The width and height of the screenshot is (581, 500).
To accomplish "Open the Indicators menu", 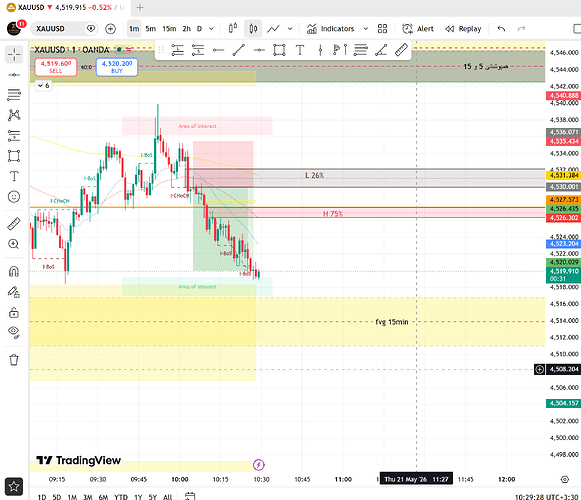I will tap(331, 29).
